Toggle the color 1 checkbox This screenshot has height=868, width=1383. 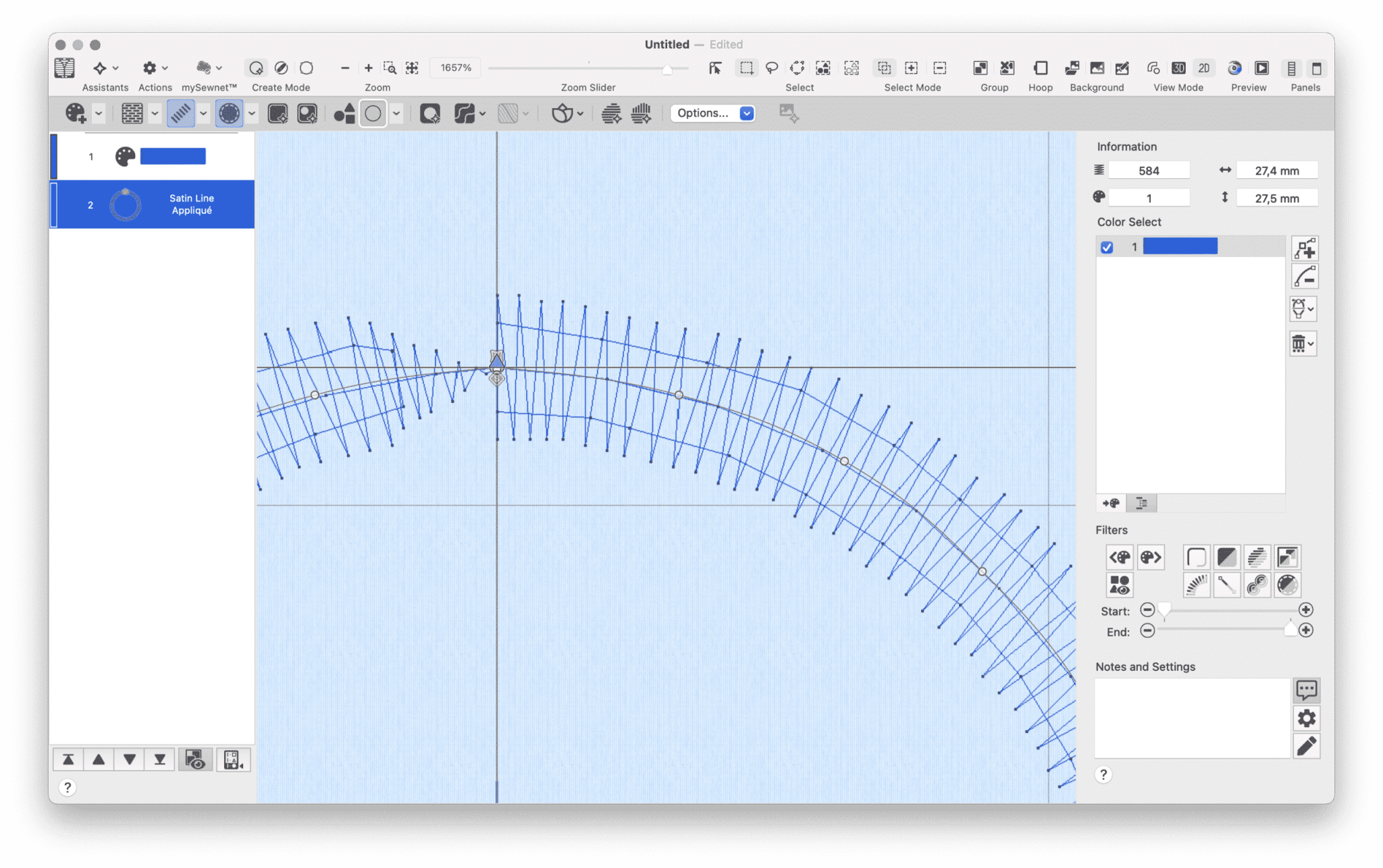click(x=1106, y=247)
